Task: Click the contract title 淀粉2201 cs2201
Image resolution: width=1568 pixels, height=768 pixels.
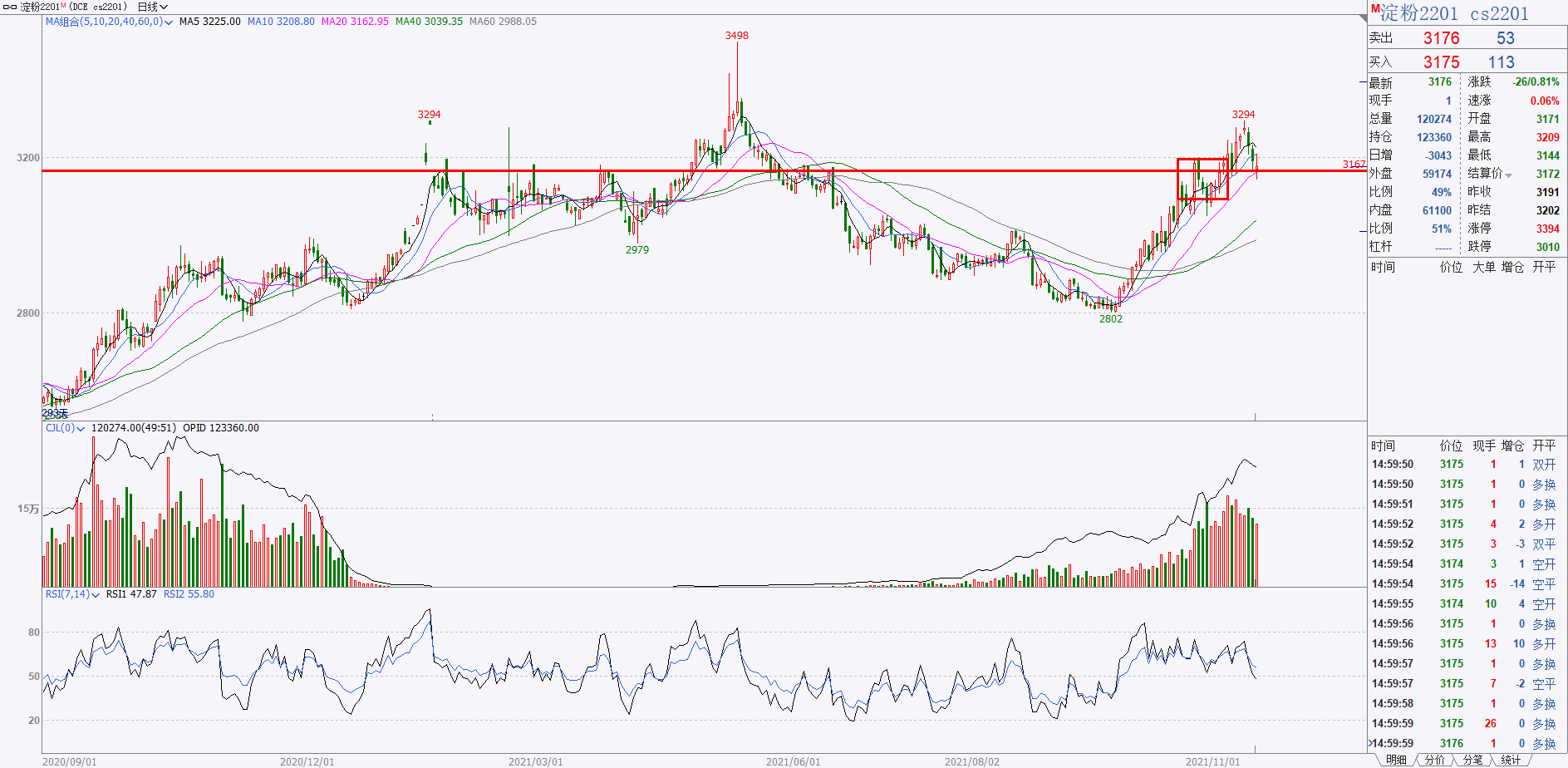Action: pos(1454,13)
